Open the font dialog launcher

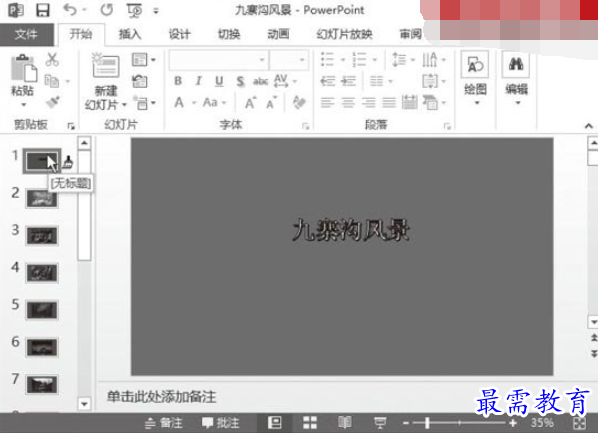(305, 126)
